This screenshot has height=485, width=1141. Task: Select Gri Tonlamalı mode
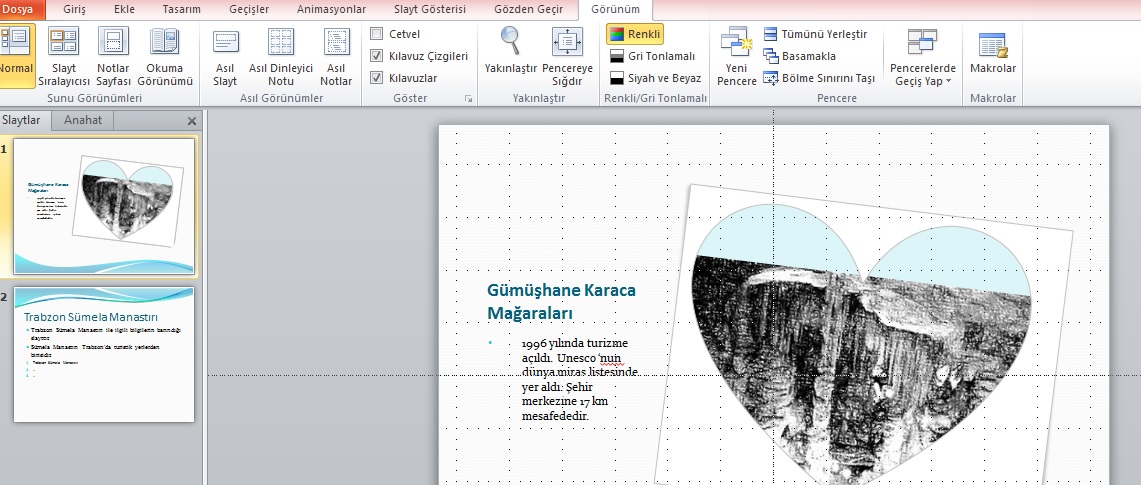tap(653, 56)
